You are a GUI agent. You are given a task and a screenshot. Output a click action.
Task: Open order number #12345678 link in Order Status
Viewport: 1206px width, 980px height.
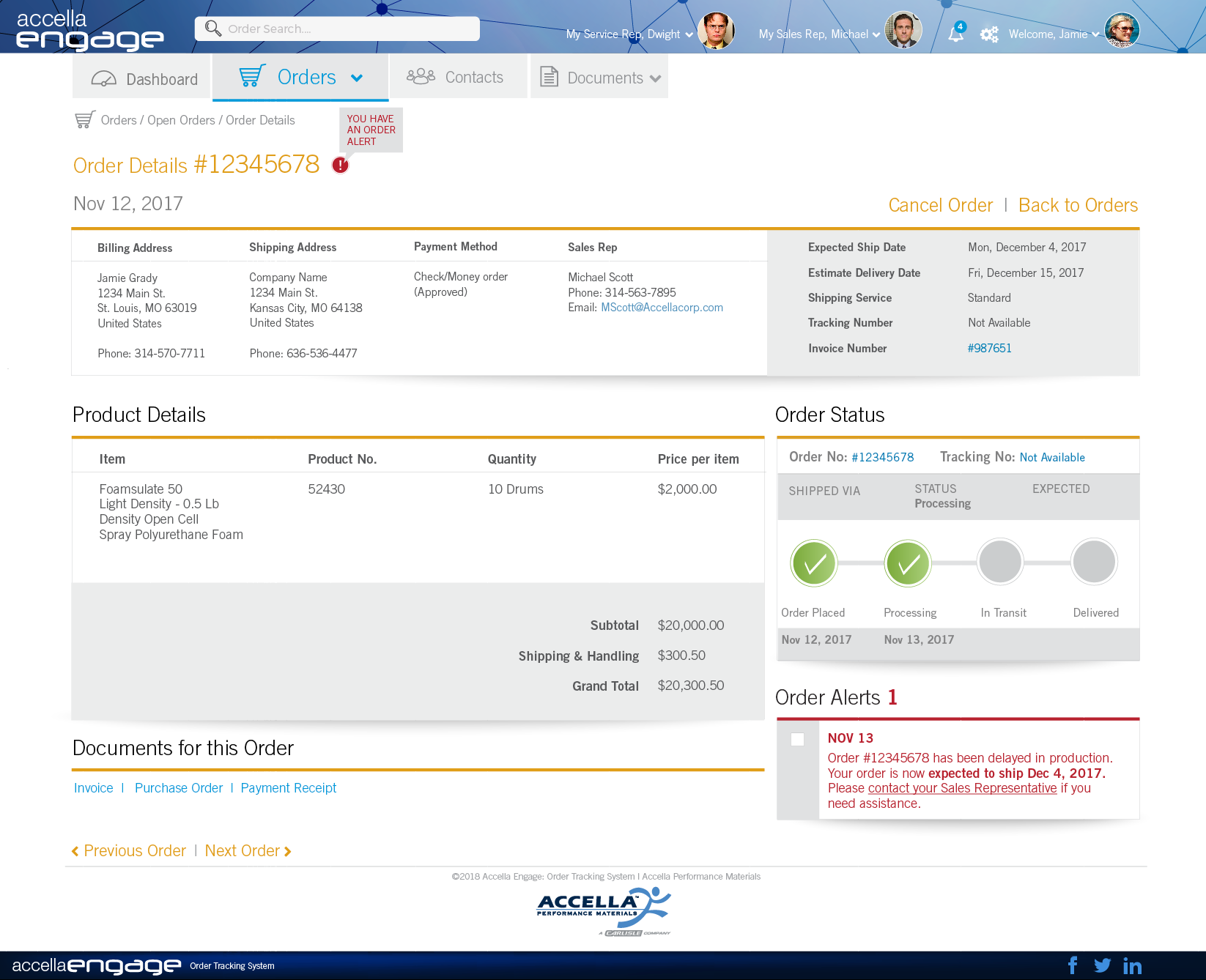[883, 457]
